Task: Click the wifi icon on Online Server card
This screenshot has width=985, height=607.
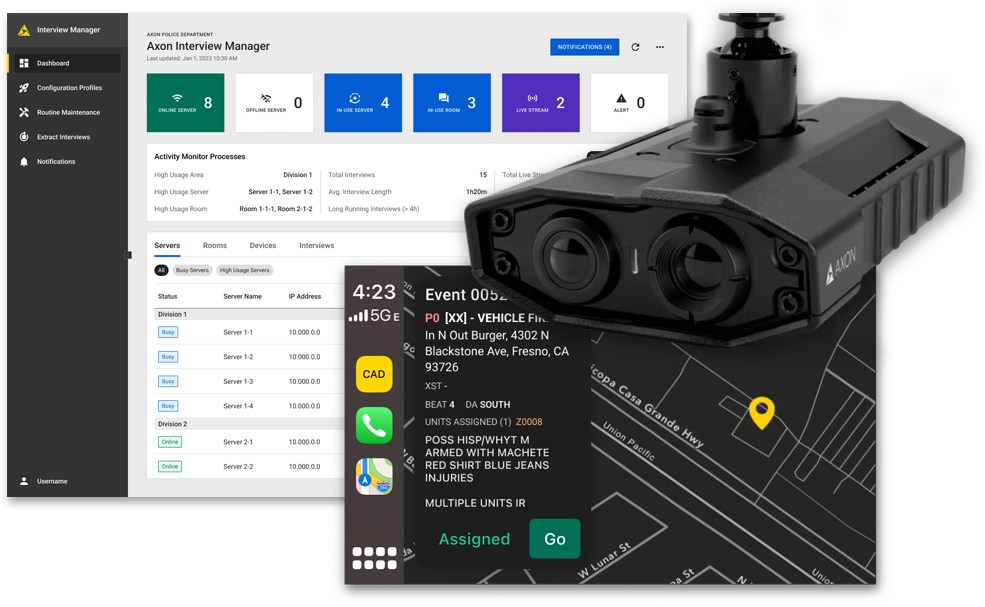Action: click(x=177, y=98)
